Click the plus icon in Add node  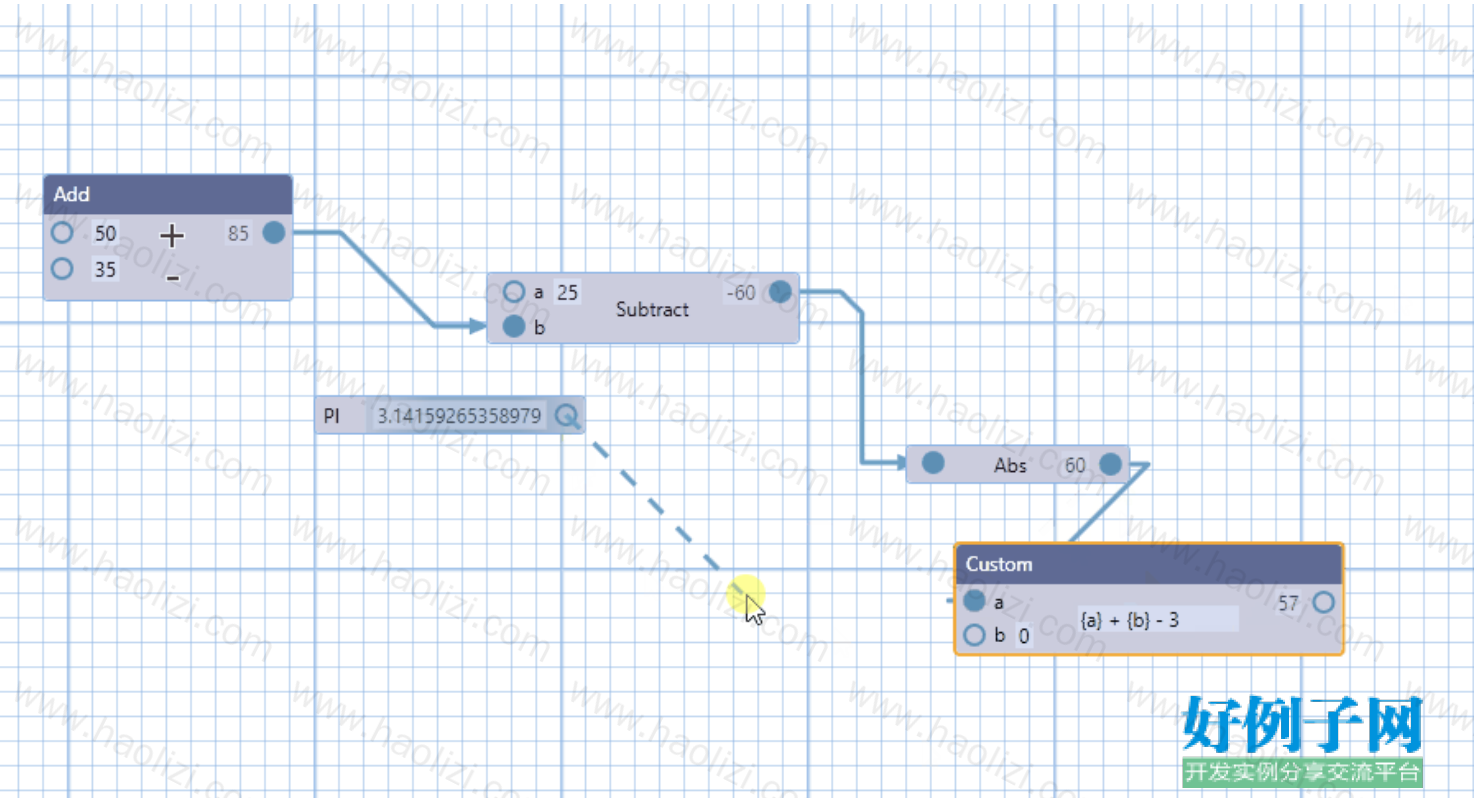(173, 236)
